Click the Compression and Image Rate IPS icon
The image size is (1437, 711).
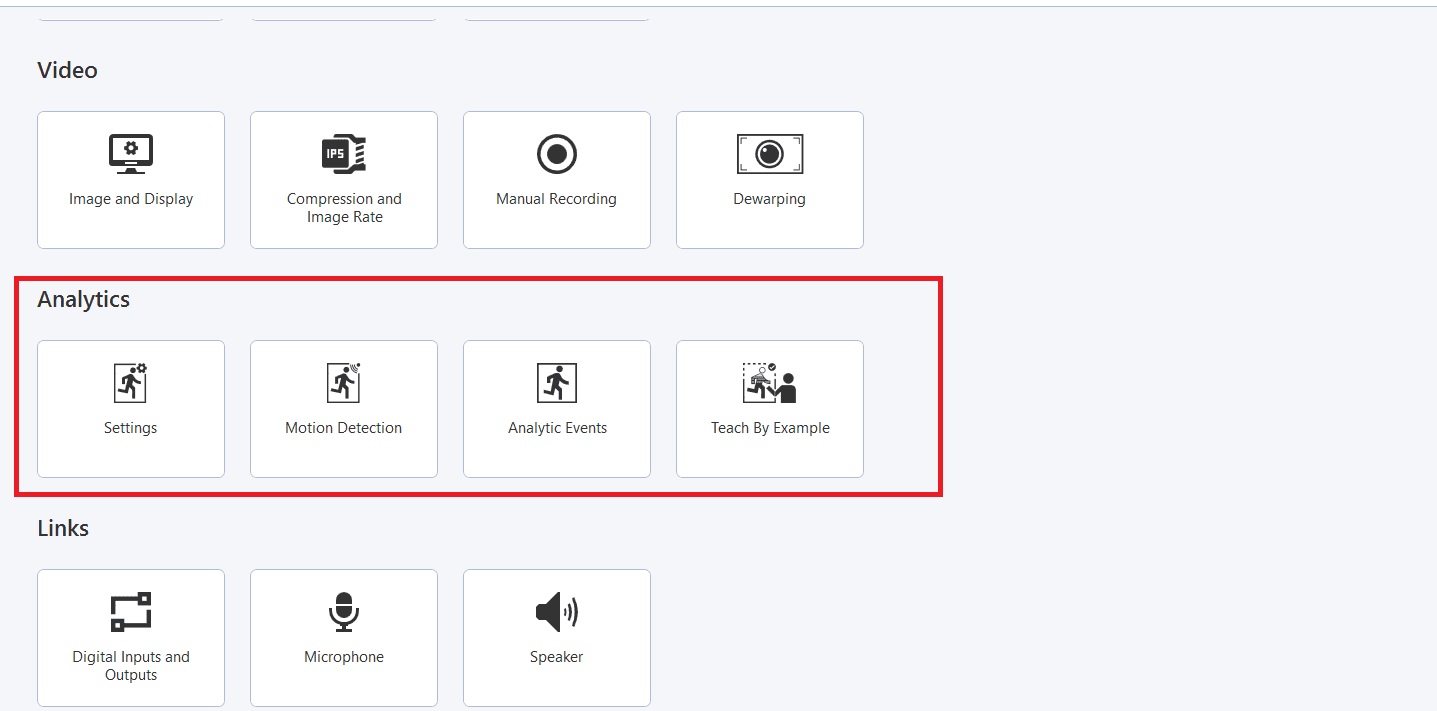[x=344, y=154]
